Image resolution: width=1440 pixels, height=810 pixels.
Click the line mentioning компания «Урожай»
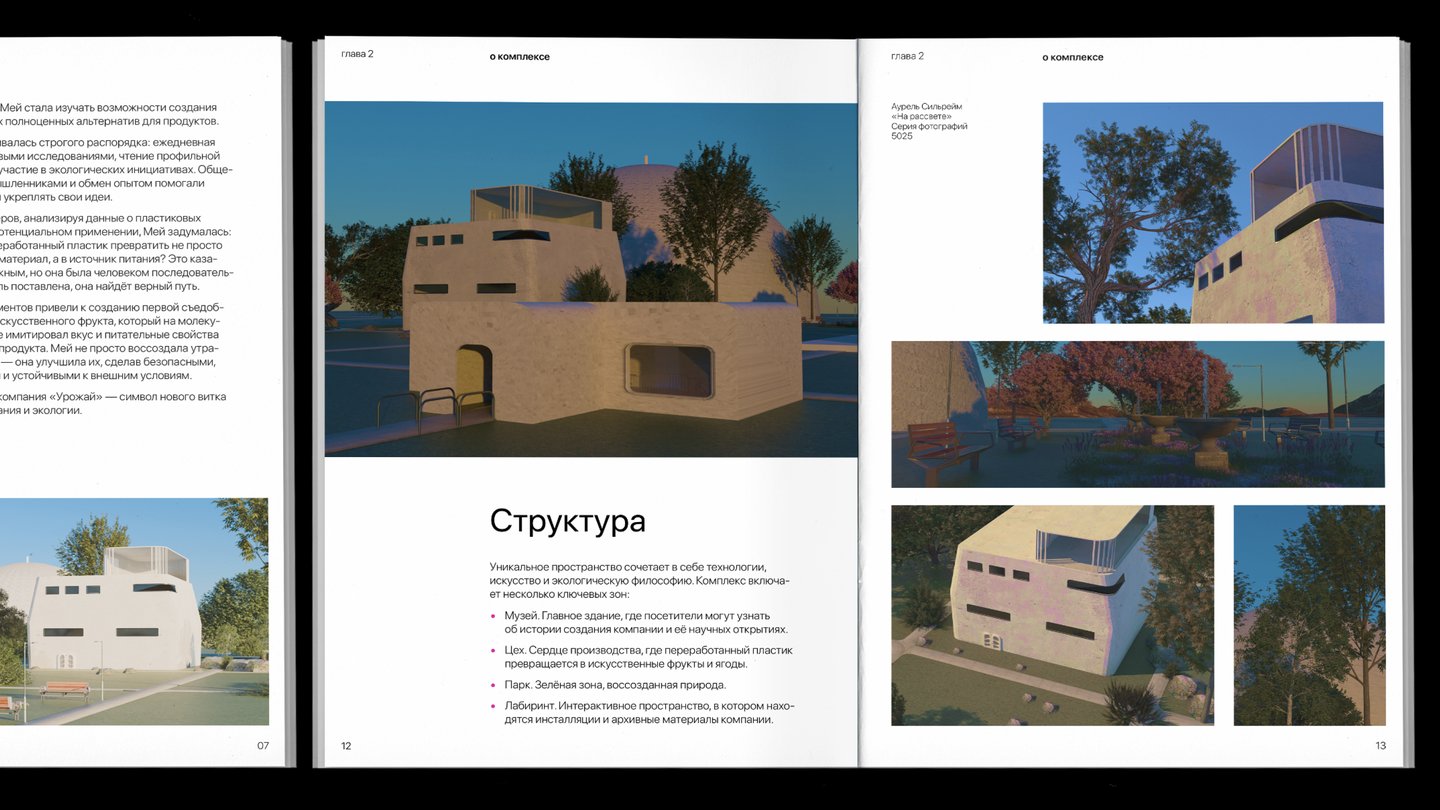pyautogui.click(x=113, y=397)
